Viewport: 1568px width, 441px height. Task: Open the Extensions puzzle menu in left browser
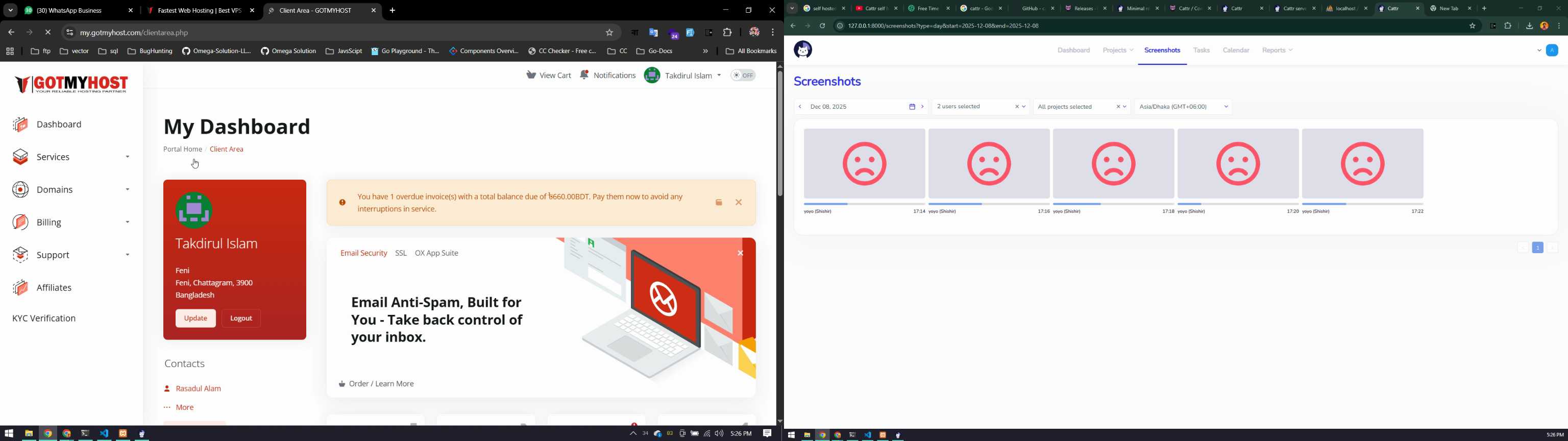click(x=727, y=33)
